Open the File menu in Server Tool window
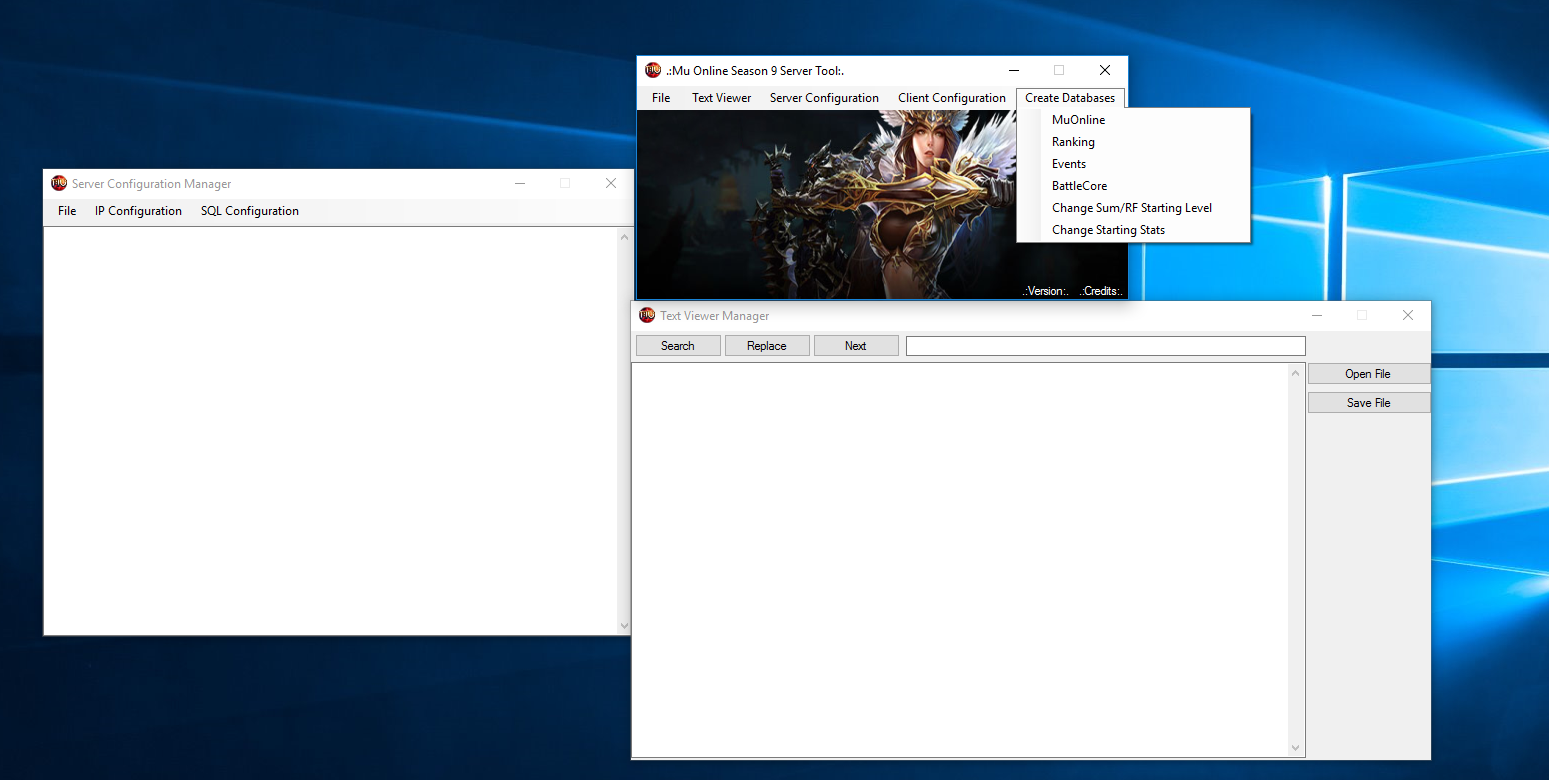 click(661, 98)
